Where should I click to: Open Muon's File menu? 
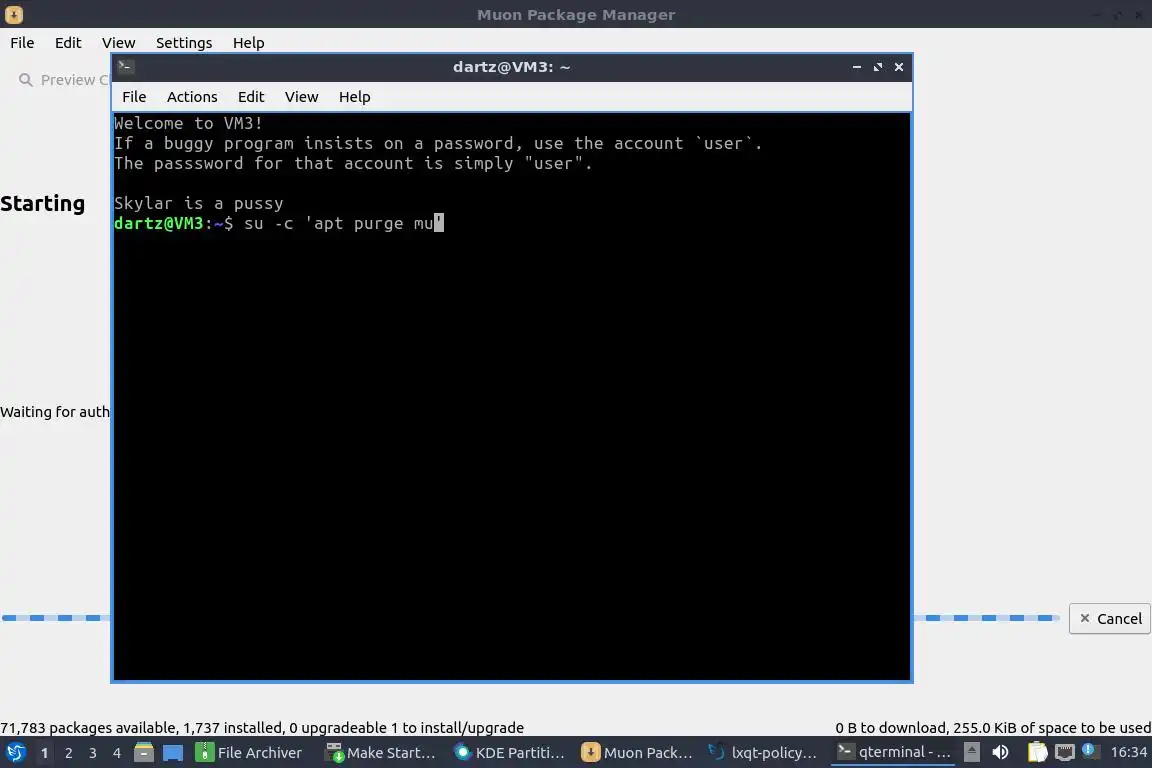click(x=22, y=43)
